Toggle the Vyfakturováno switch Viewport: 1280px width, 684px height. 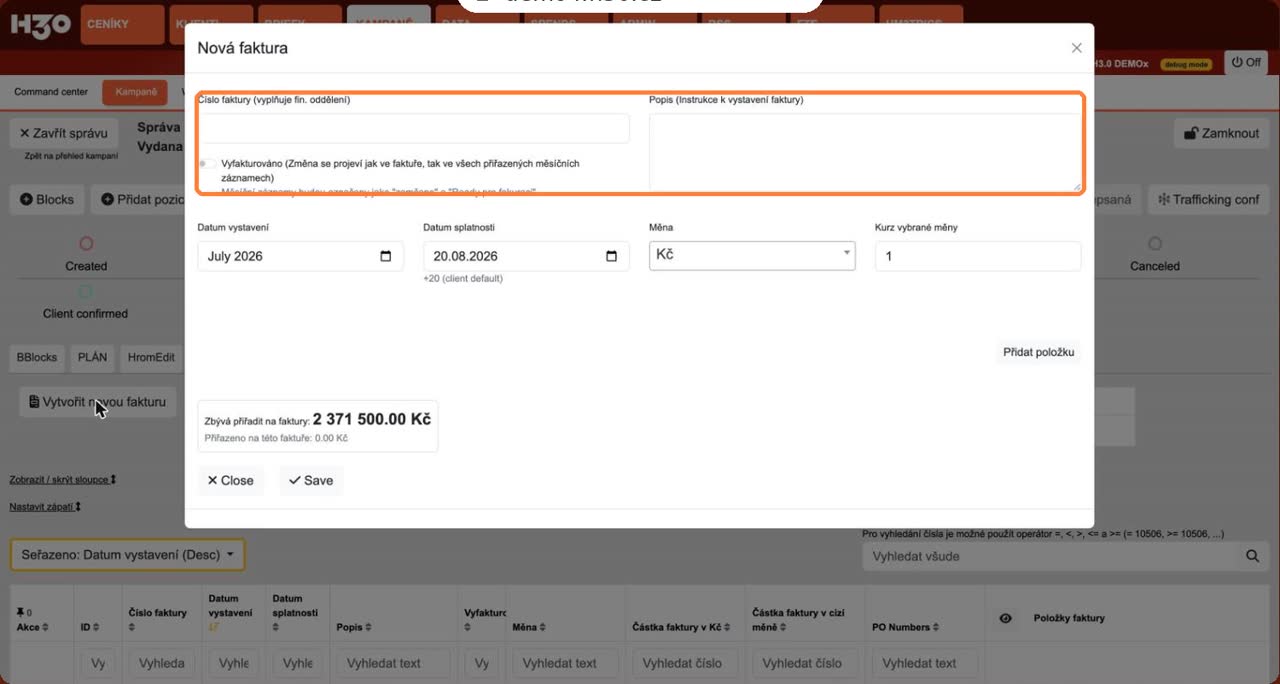208,164
